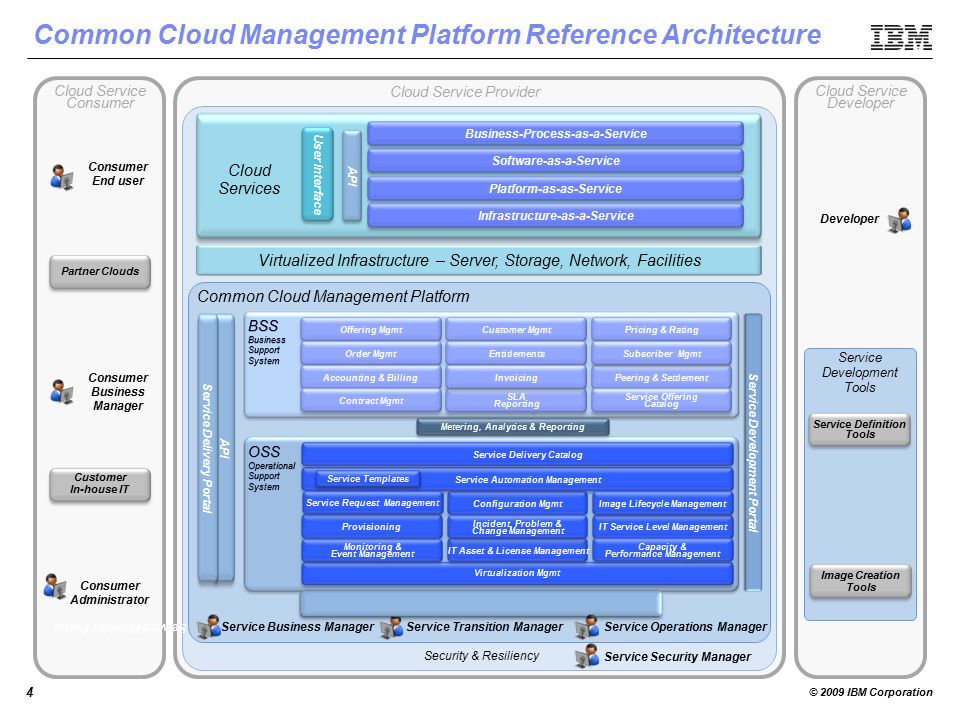The width and height of the screenshot is (960, 720).
Task: Click the slide title heading
Action: click(x=427, y=34)
